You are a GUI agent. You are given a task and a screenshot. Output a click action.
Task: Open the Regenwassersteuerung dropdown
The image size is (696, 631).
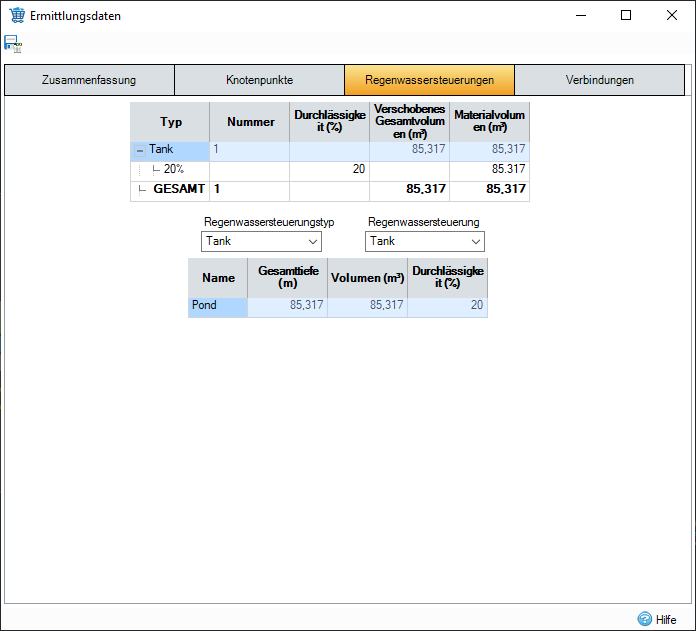(425, 241)
